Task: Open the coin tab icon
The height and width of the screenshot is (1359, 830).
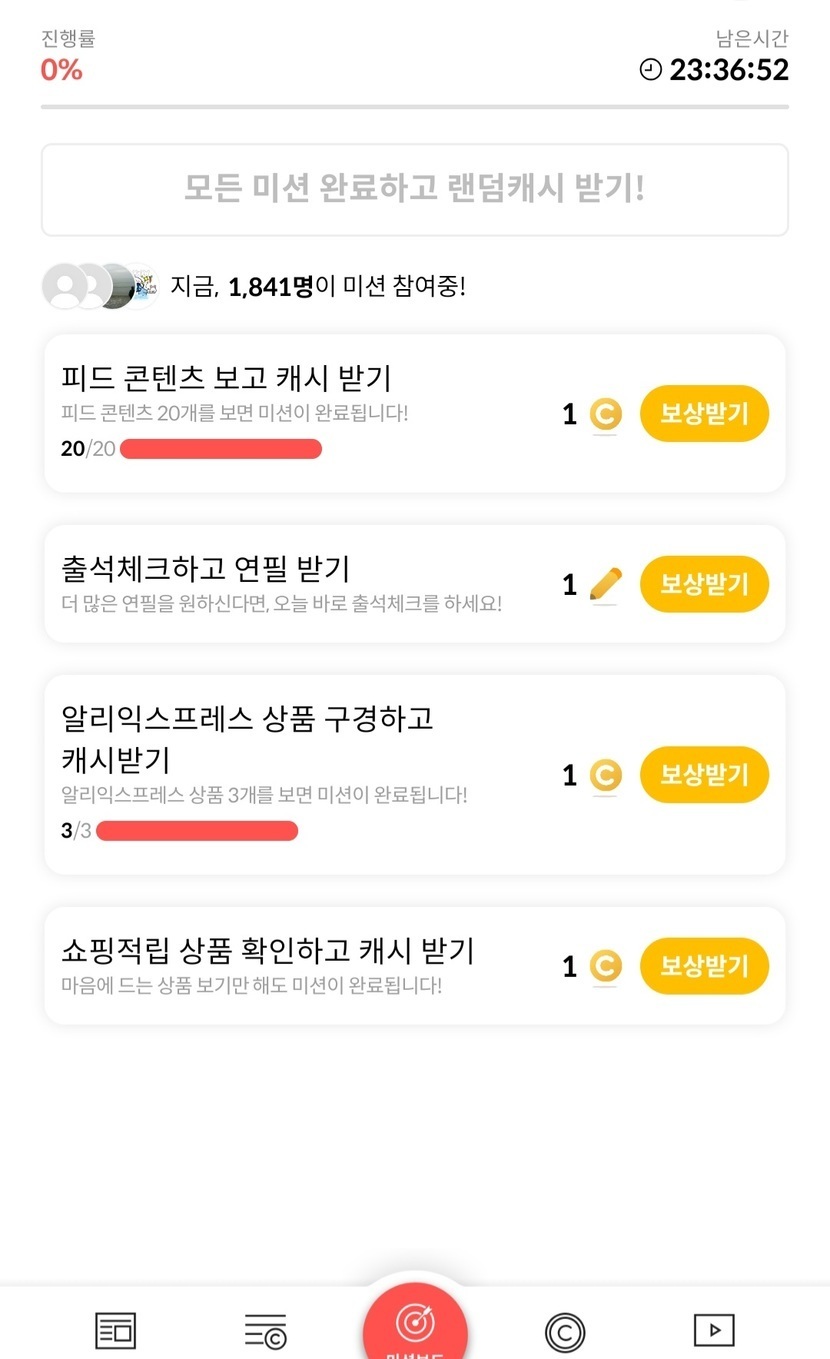Action: tap(565, 1332)
